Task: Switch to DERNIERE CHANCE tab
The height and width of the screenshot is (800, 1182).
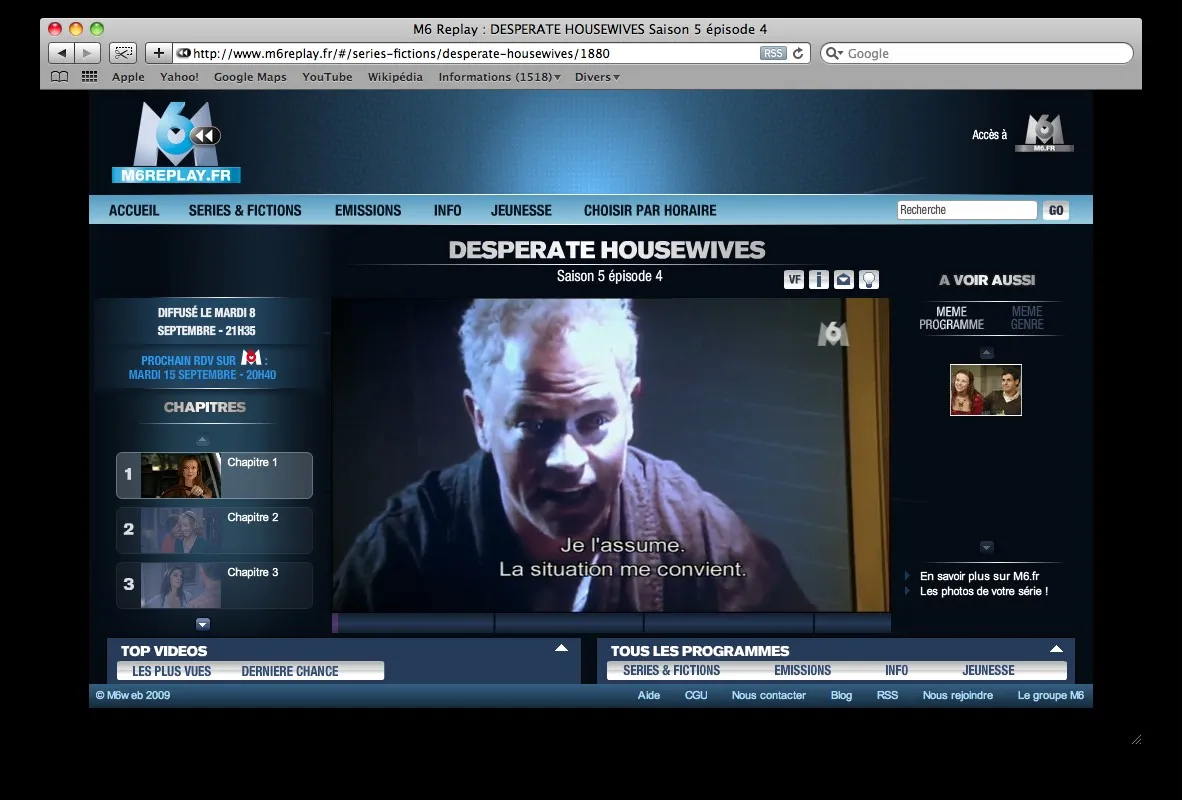Action: (289, 671)
